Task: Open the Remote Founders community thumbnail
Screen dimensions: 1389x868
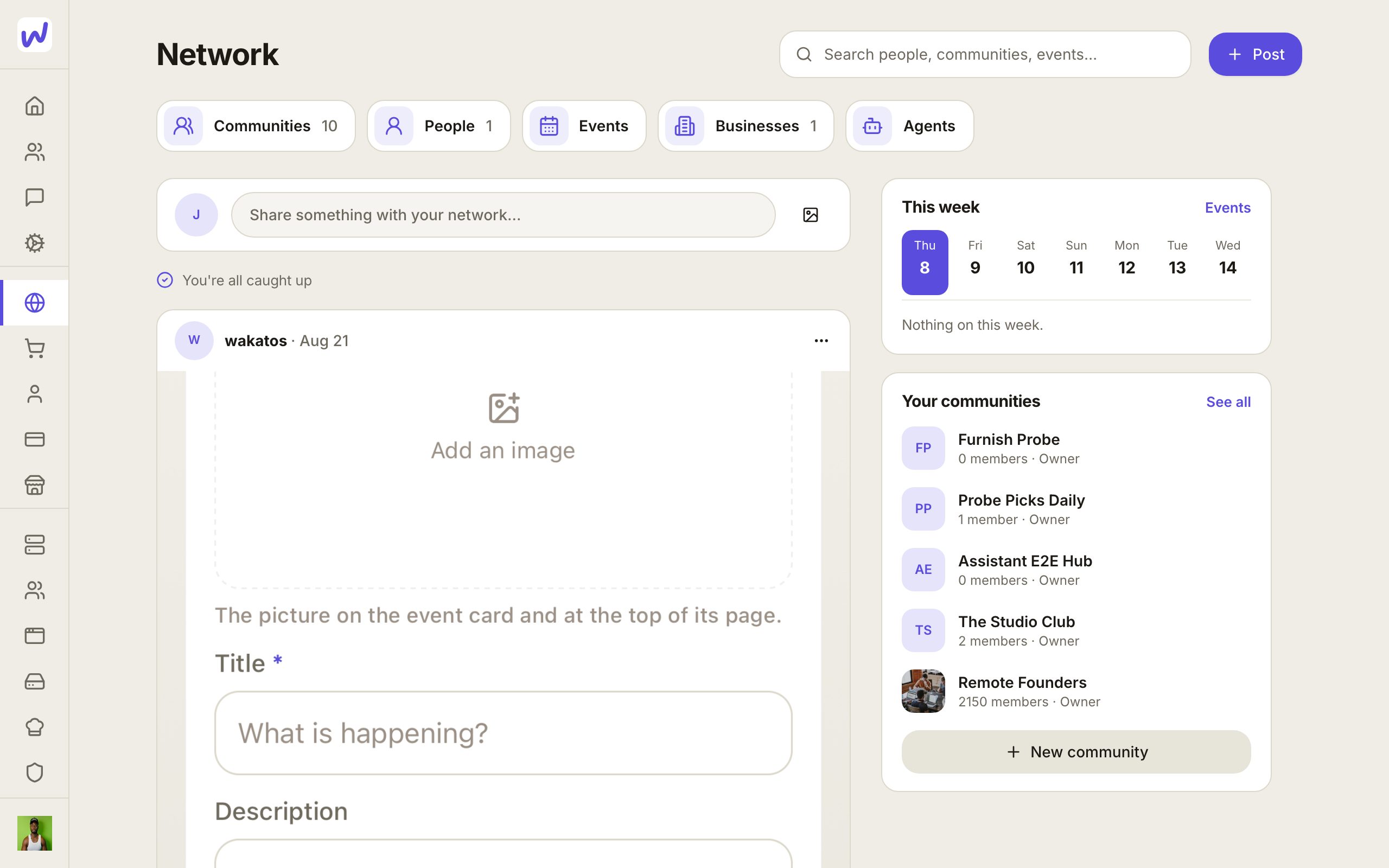Action: point(923,691)
